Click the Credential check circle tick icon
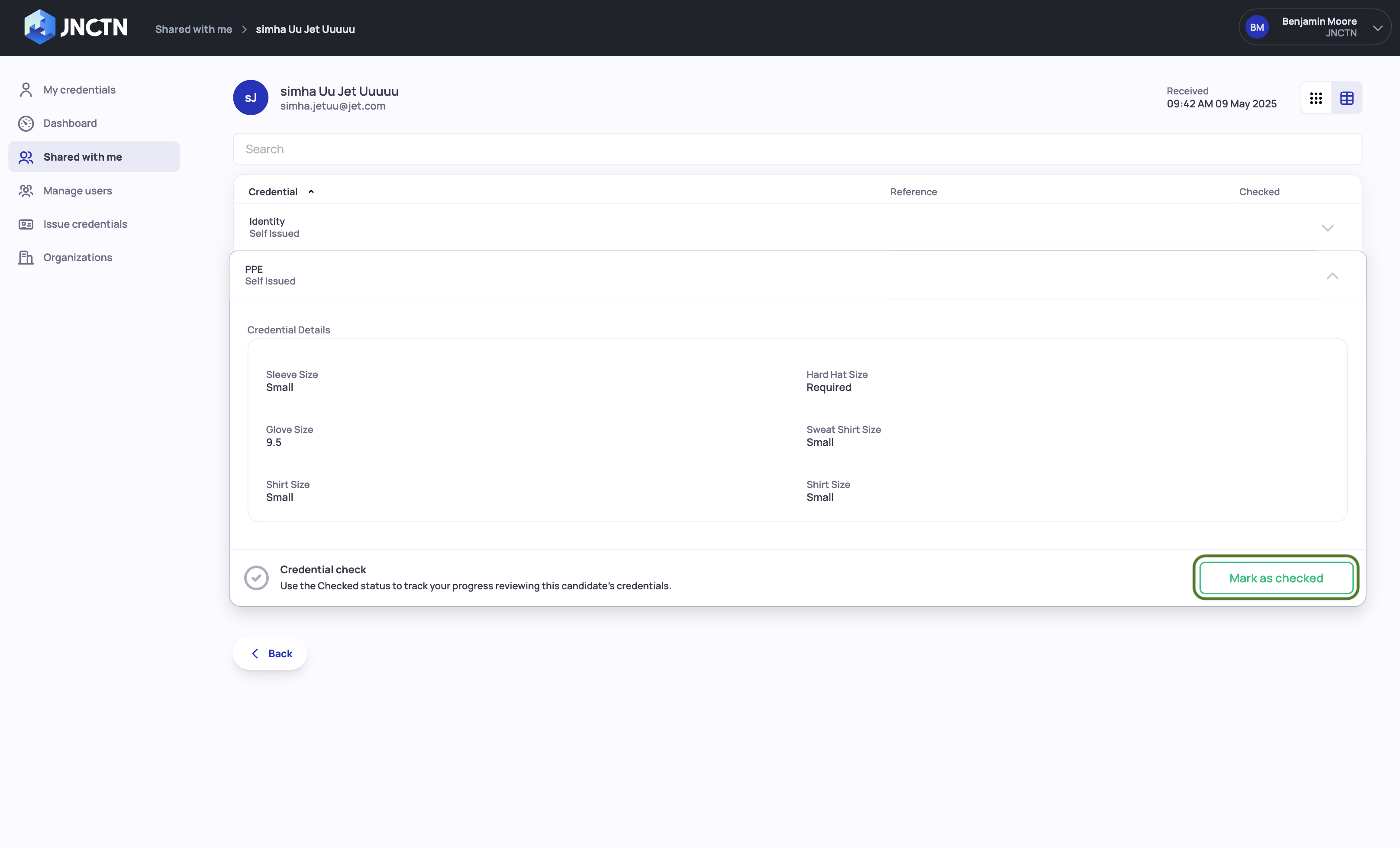 click(x=256, y=577)
